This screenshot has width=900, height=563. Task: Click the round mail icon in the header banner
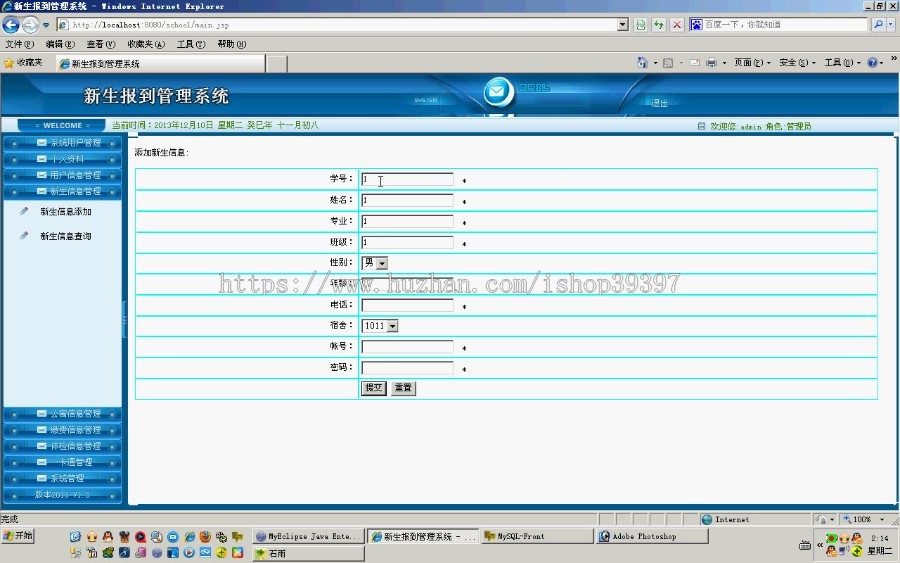click(498, 92)
